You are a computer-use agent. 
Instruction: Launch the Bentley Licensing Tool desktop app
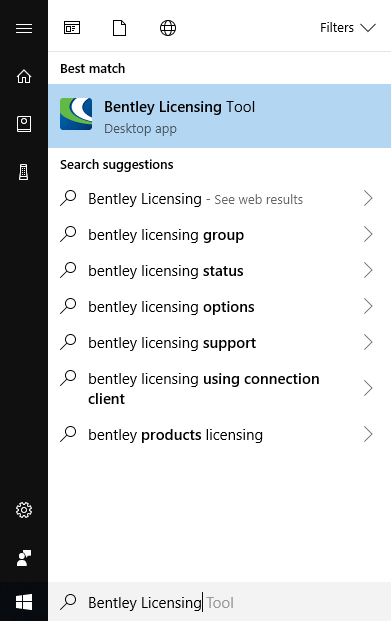pyautogui.click(x=219, y=116)
